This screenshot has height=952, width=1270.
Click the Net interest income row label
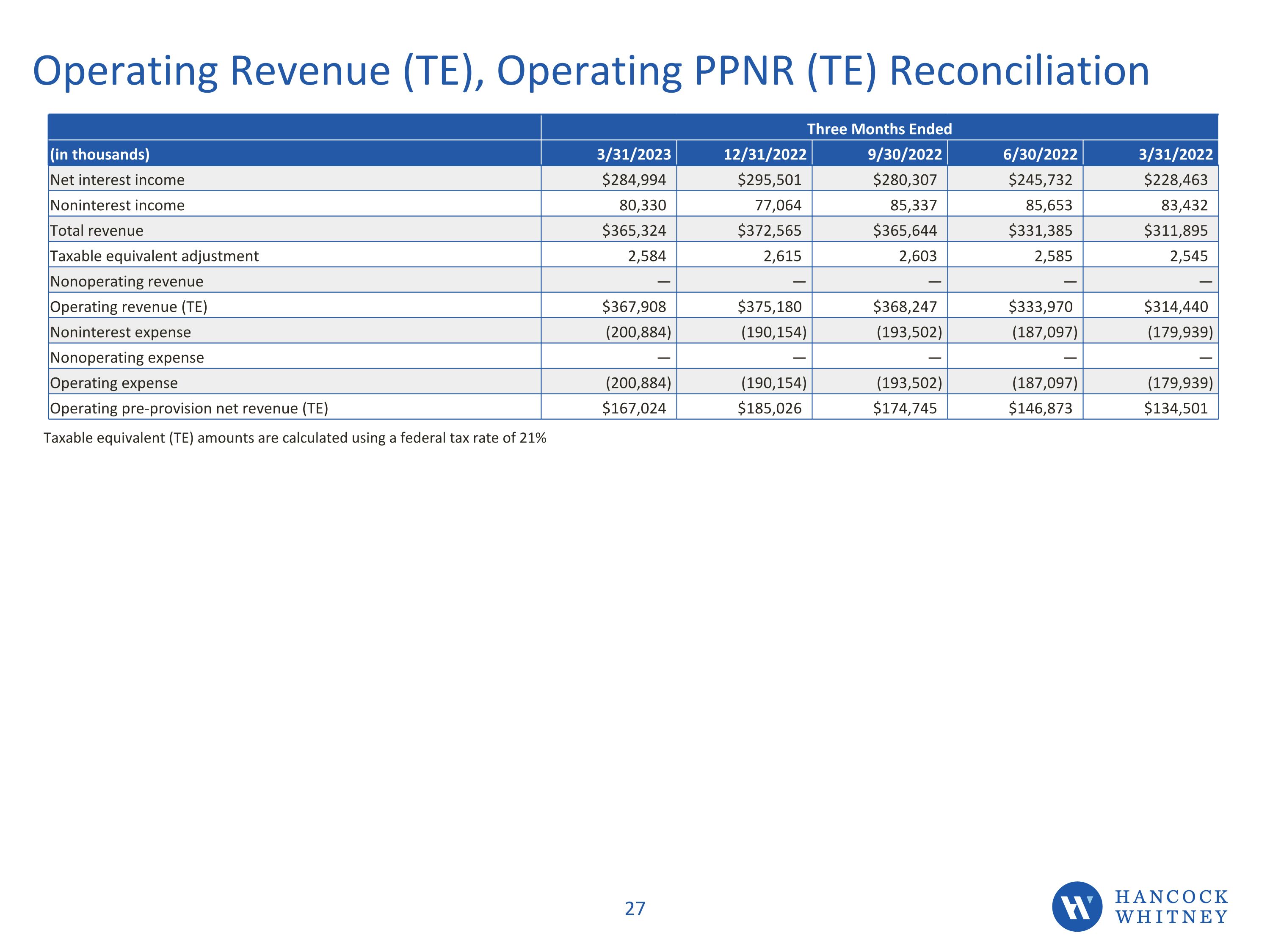point(117,180)
